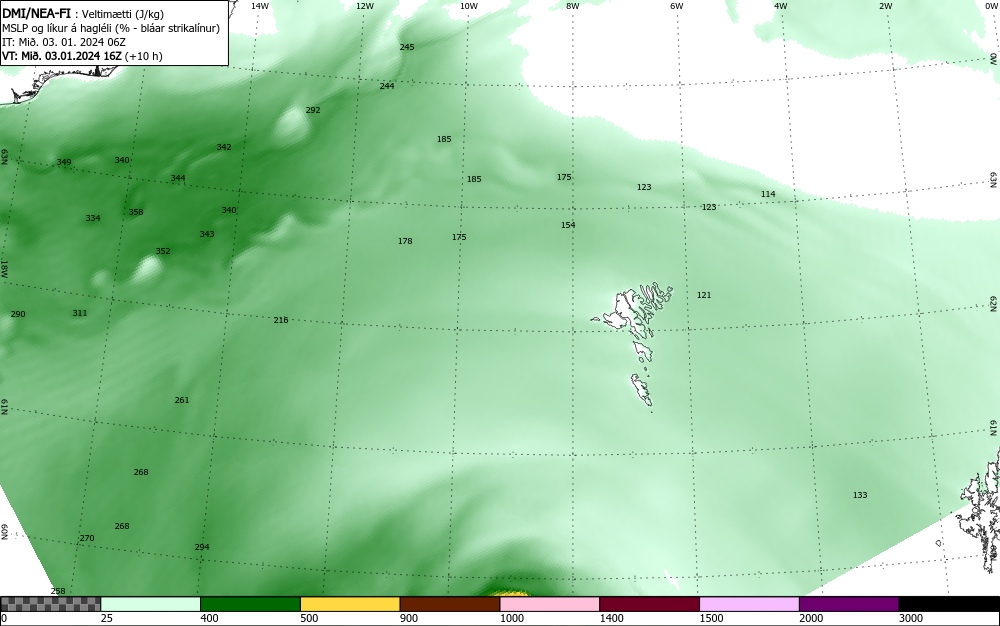The image size is (1000, 626).
Task: Click the pale green 25–400 legend swatch
Action: tap(151, 604)
